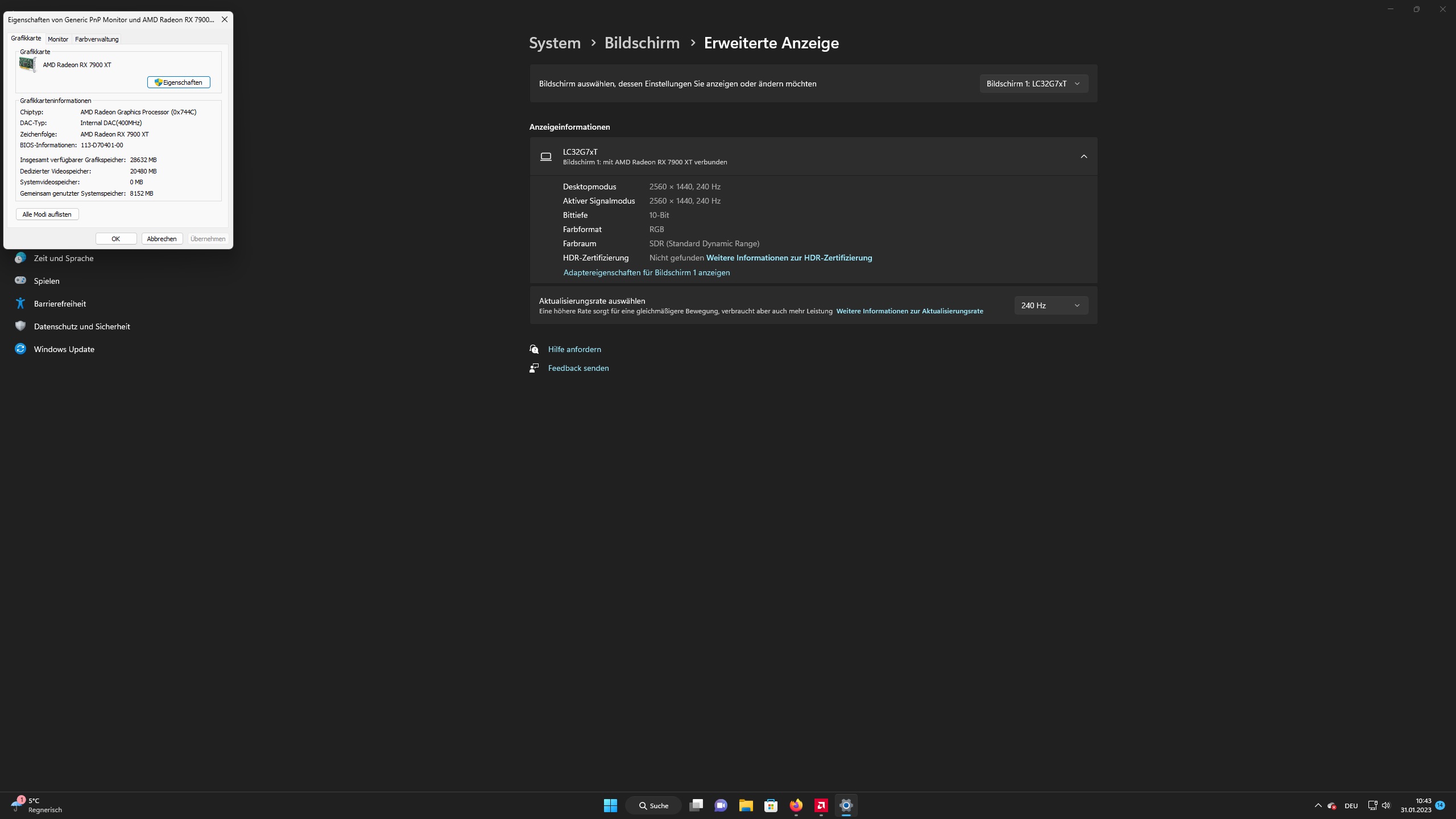Open Microsoft Store from the taskbar
The height and width of the screenshot is (819, 1456).
pos(771,805)
